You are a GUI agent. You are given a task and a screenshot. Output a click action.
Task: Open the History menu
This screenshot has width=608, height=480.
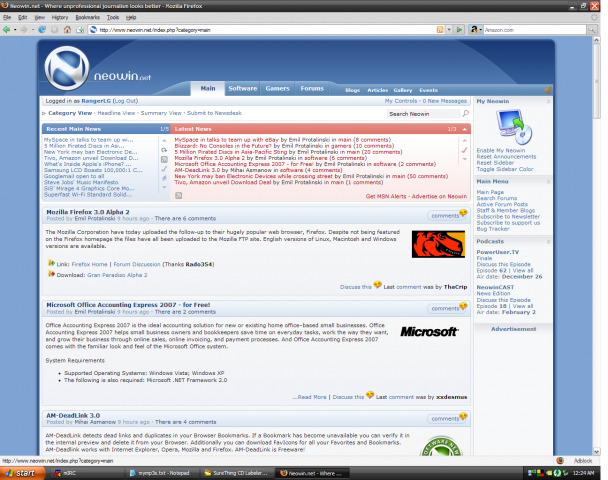(59, 17)
